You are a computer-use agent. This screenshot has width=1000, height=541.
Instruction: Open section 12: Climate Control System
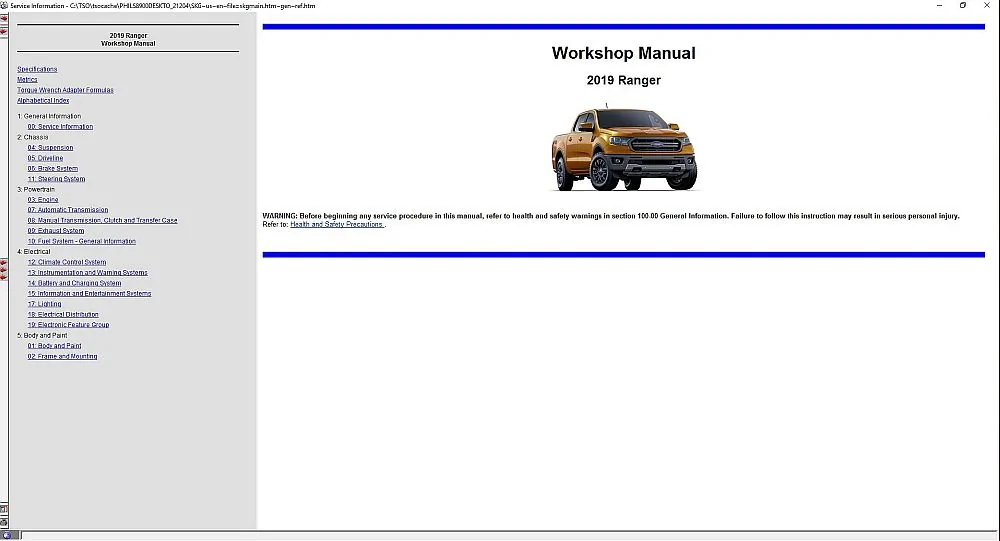67,262
